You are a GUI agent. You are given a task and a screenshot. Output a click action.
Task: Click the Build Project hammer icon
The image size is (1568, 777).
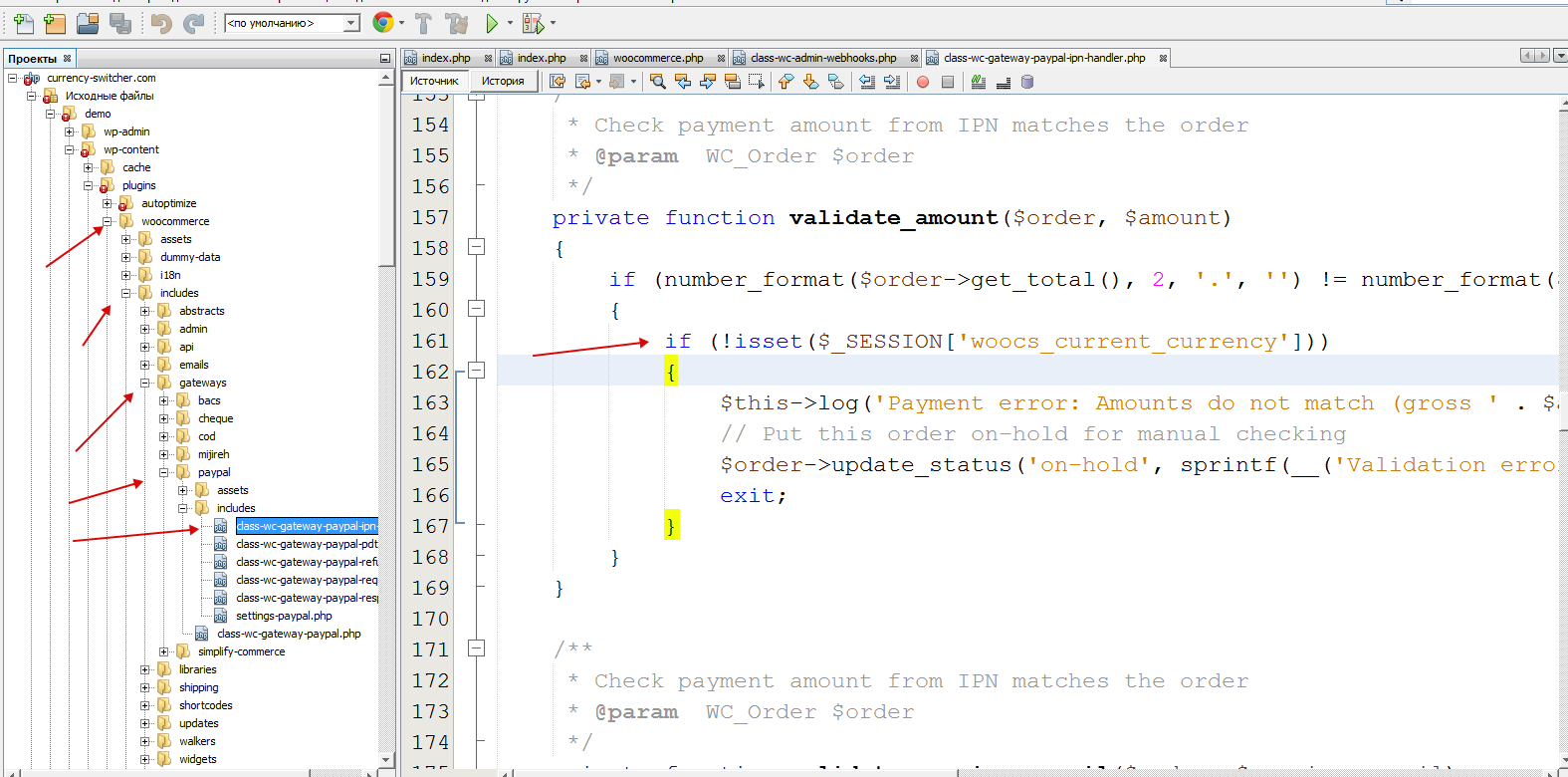(x=423, y=22)
